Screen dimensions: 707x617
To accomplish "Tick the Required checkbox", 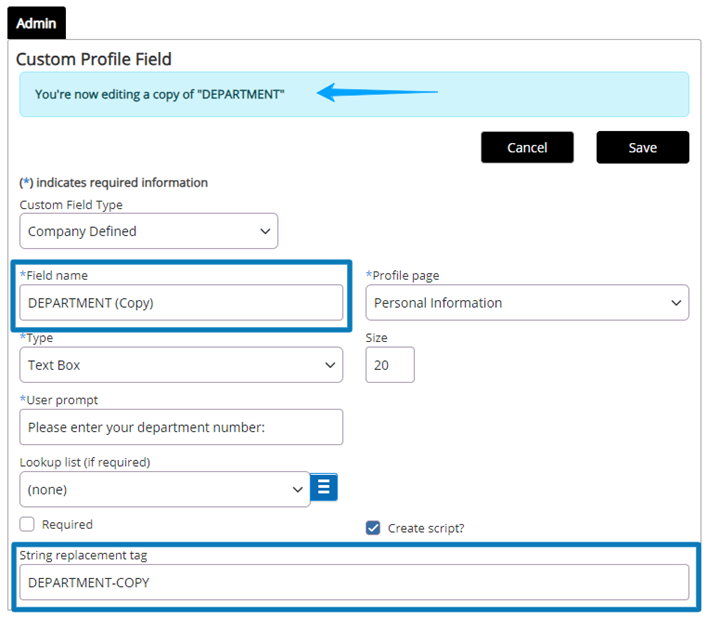I will (x=27, y=524).
